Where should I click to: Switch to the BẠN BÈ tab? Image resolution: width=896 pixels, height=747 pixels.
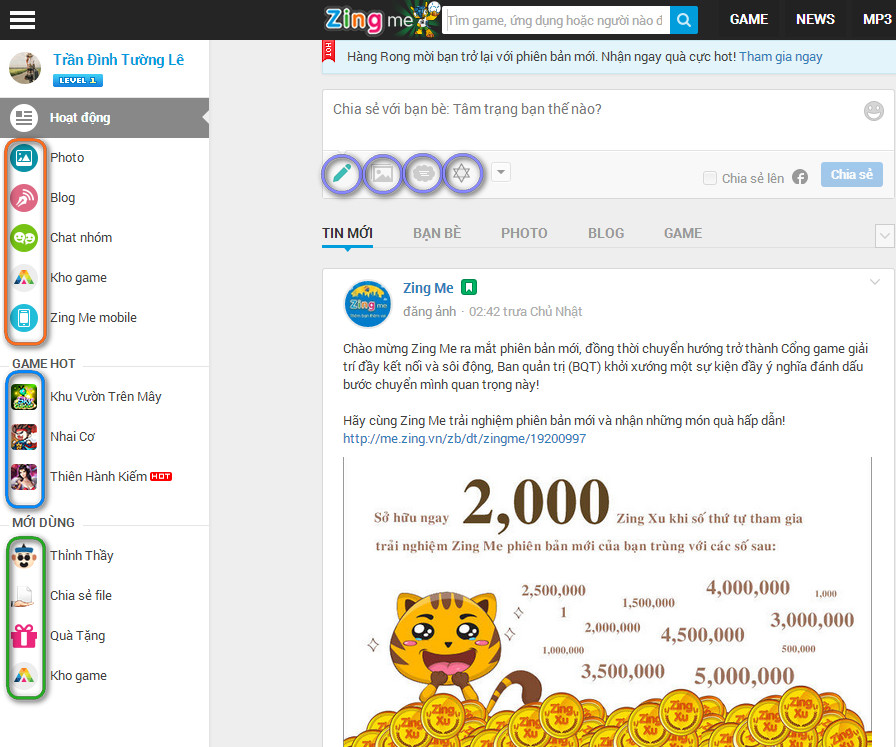pyautogui.click(x=437, y=233)
